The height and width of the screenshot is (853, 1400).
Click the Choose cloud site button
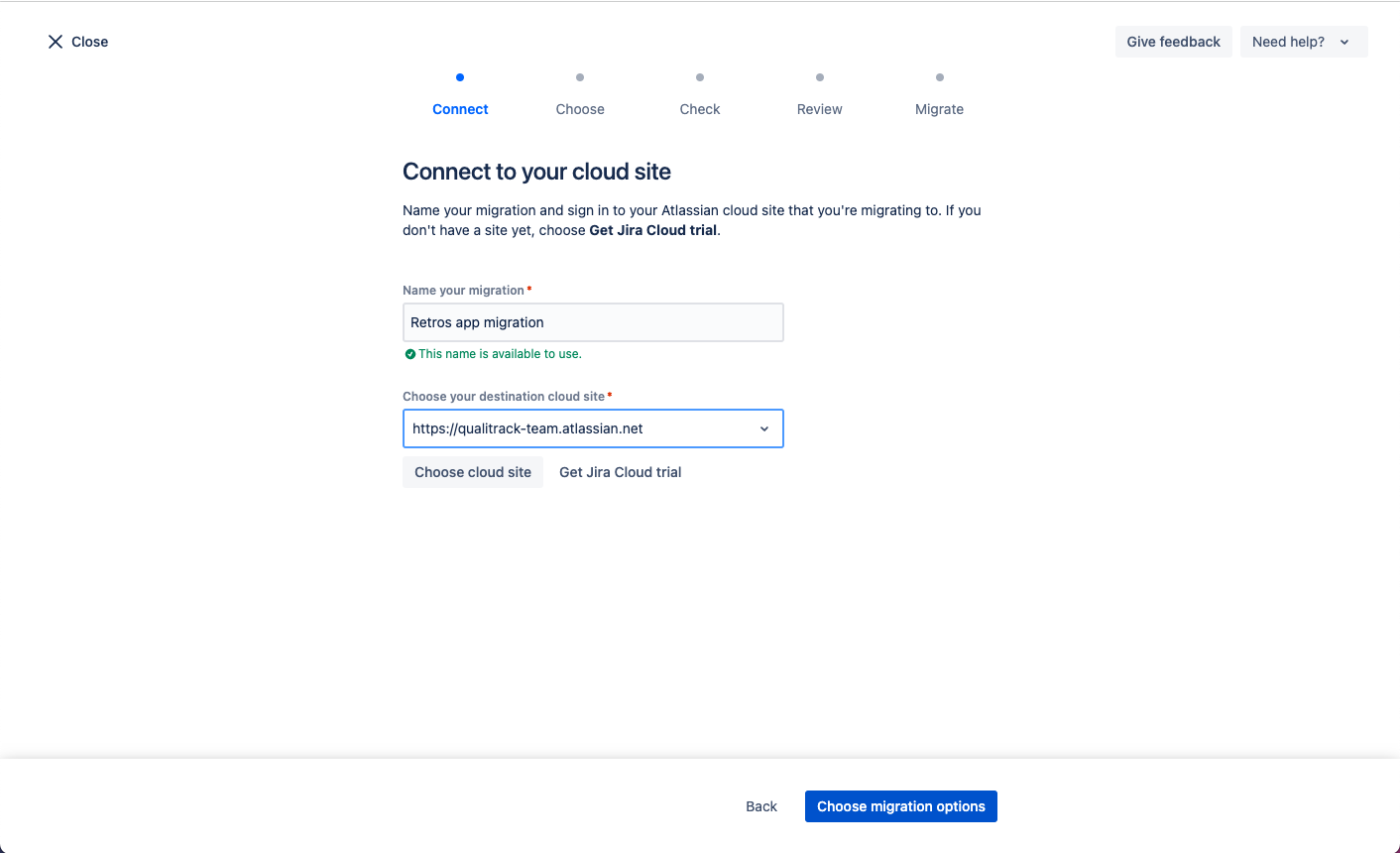(x=473, y=472)
